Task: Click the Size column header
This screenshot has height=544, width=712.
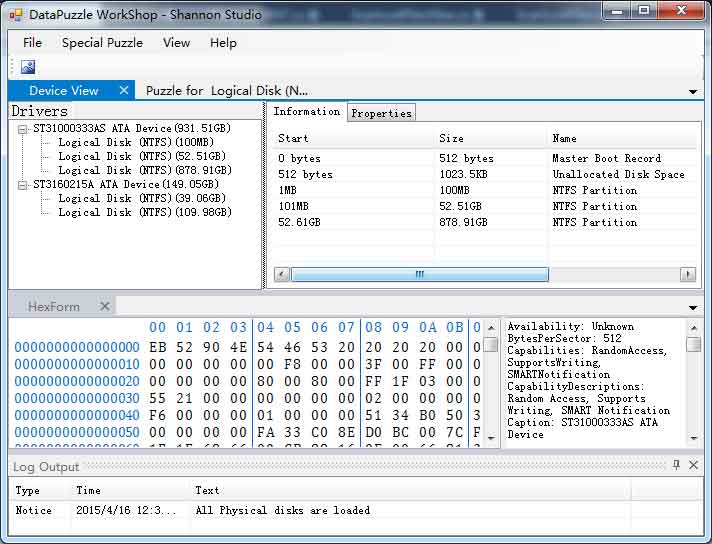Action: tap(451, 138)
